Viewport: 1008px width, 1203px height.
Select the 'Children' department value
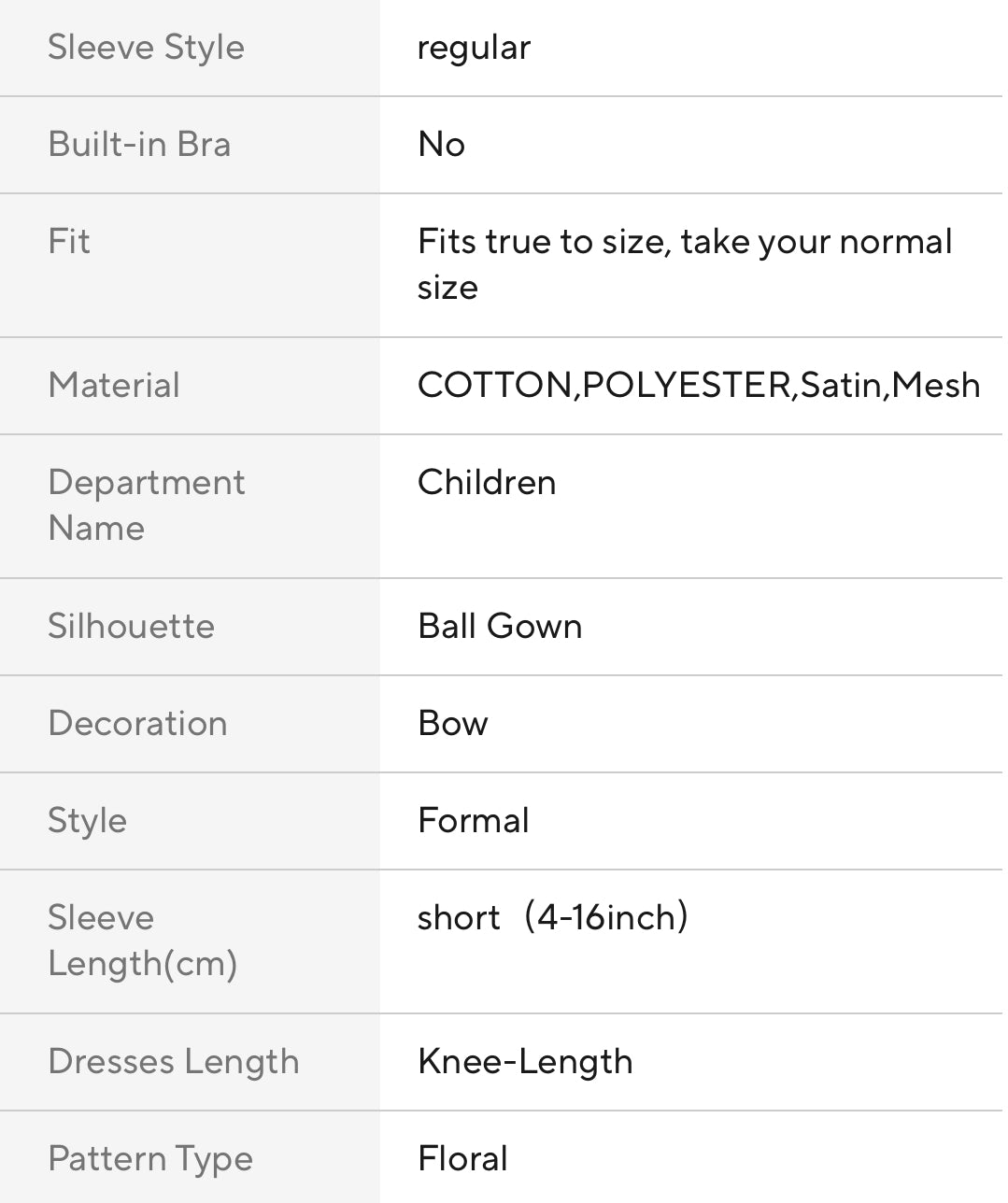point(487,483)
